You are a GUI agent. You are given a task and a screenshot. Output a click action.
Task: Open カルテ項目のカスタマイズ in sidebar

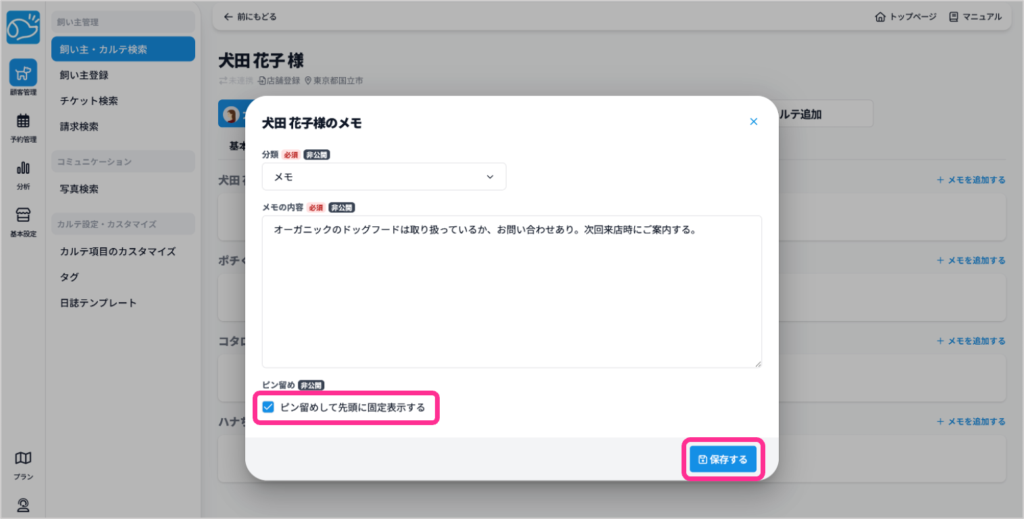pyautogui.click(x=117, y=251)
